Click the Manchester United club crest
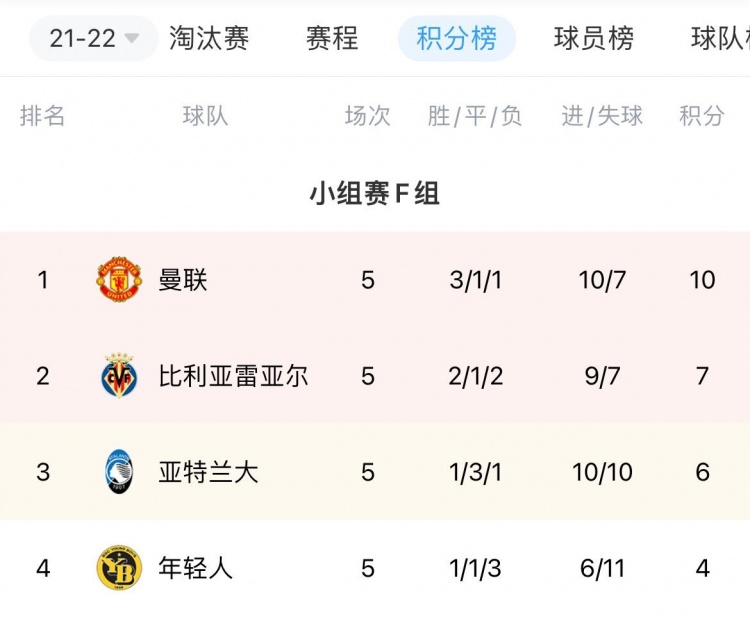The width and height of the screenshot is (750, 628). tap(119, 279)
